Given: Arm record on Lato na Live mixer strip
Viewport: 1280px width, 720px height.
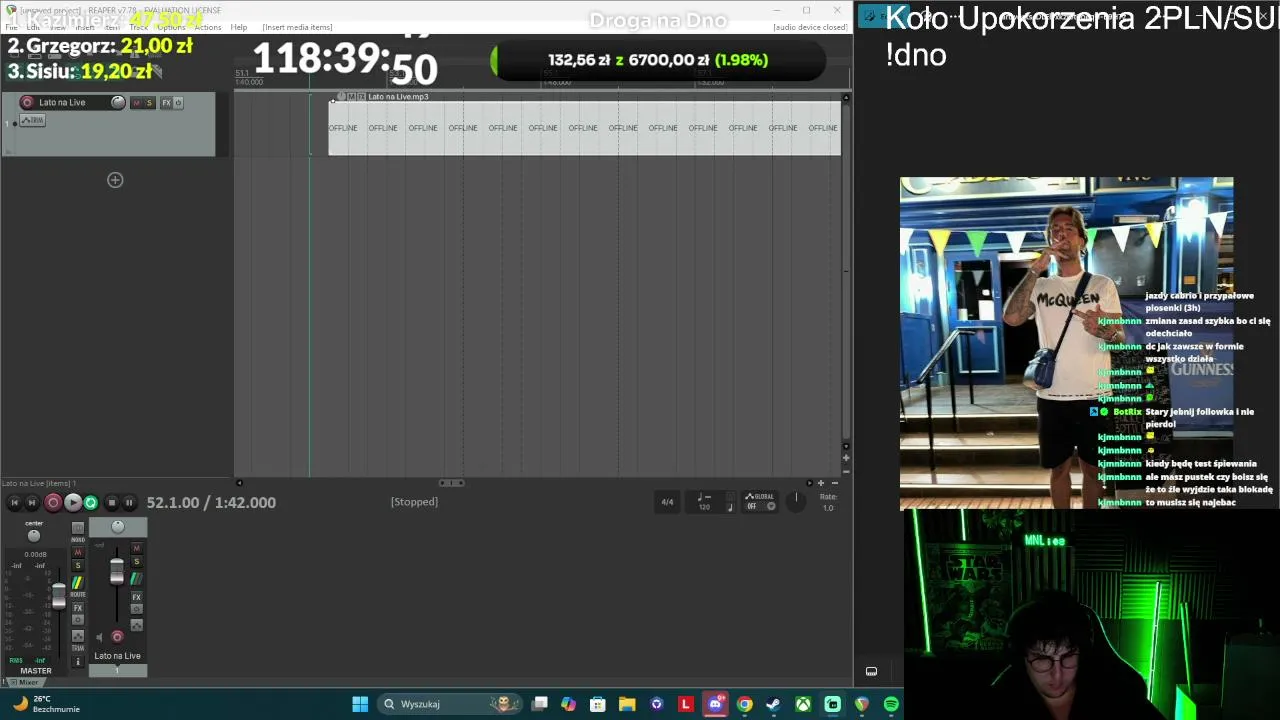Looking at the screenshot, I should 117,637.
